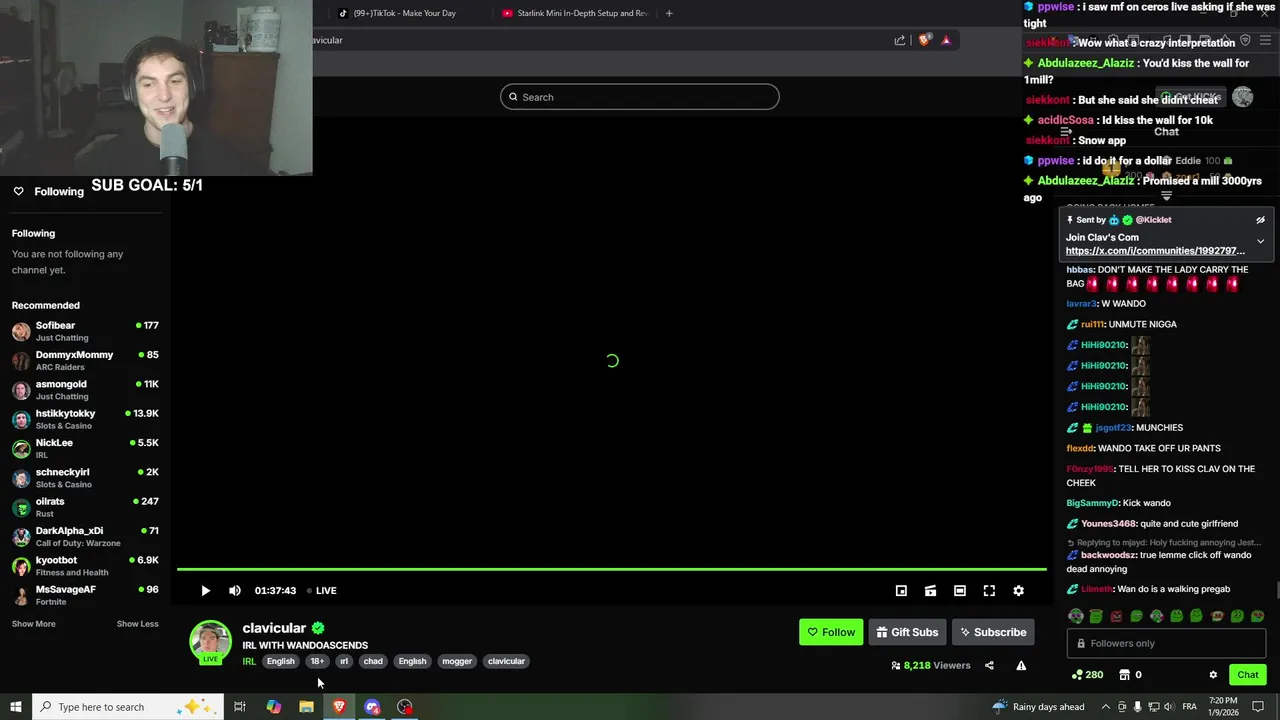Open video player settings gear
This screenshot has width=1280, height=720.
(x=1018, y=591)
